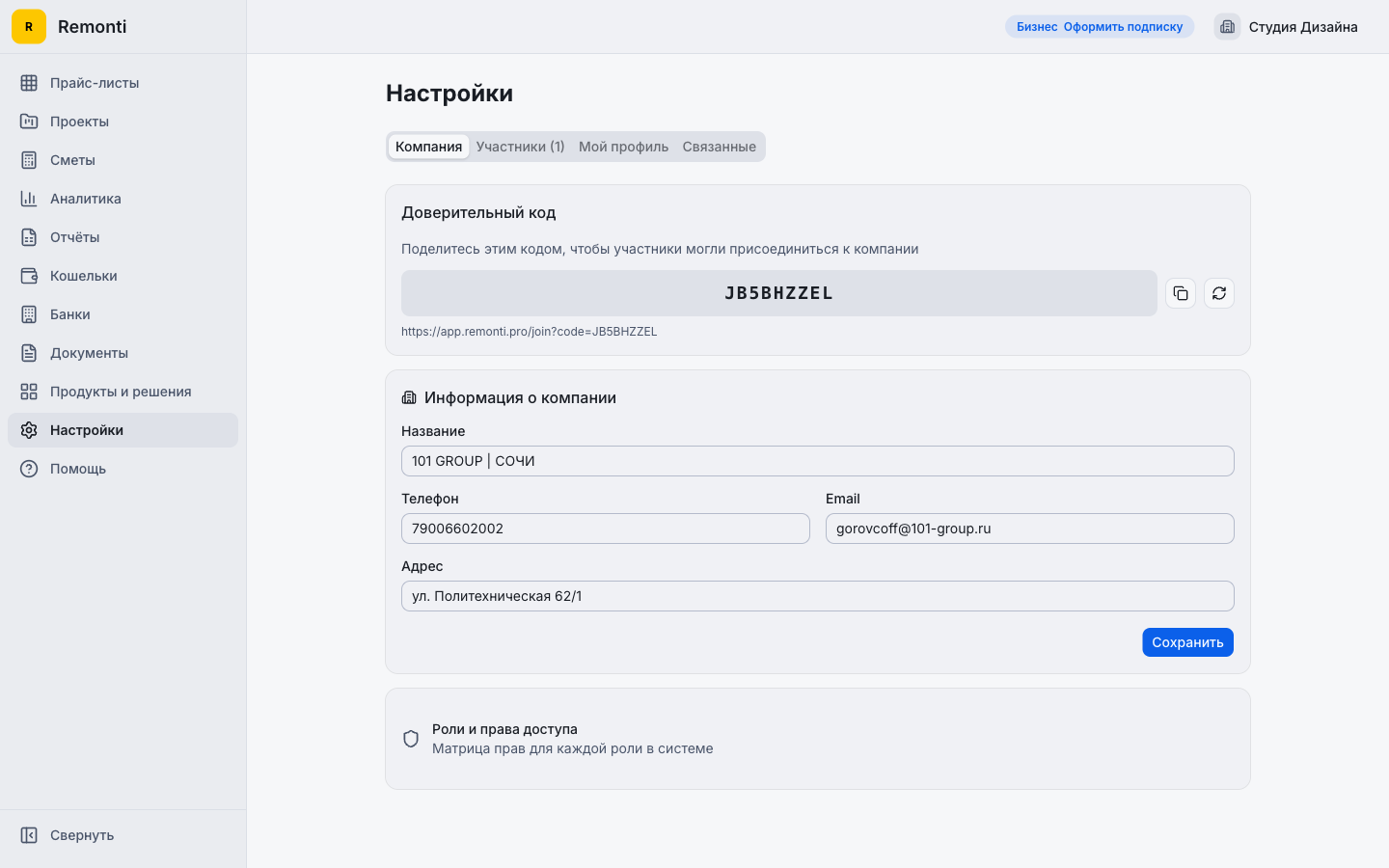The height and width of the screenshot is (868, 1389).
Task: Click the Кошельки wallet icon
Action: pyautogui.click(x=28, y=276)
